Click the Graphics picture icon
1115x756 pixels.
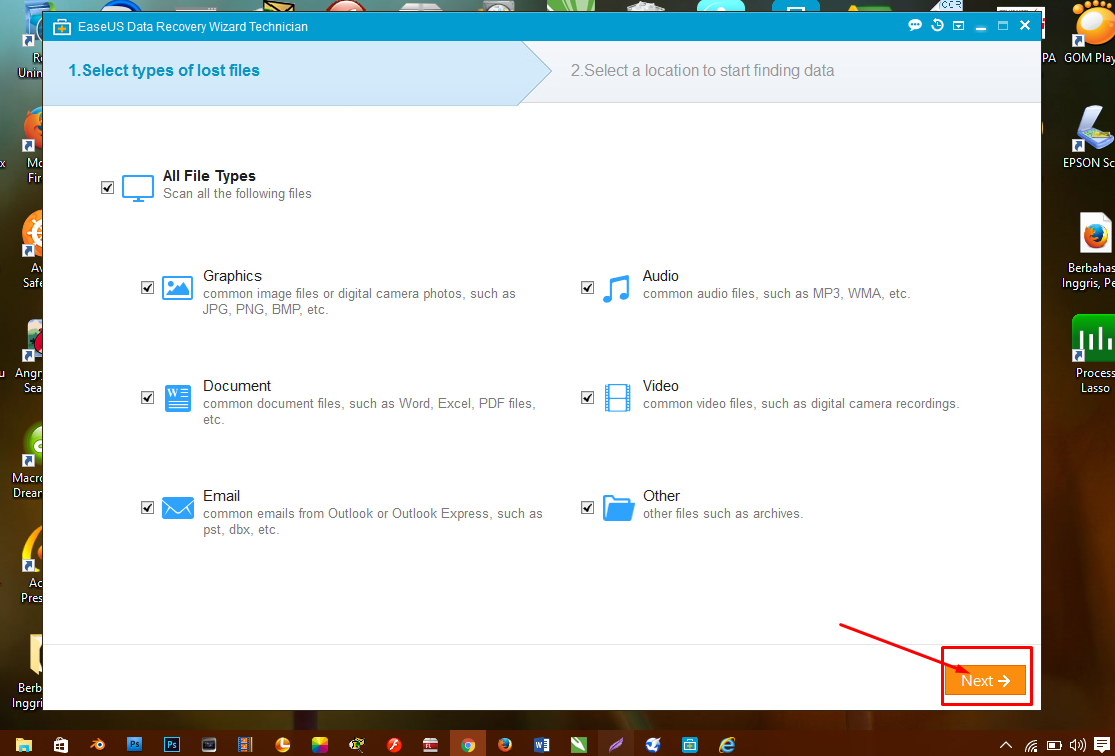point(177,287)
